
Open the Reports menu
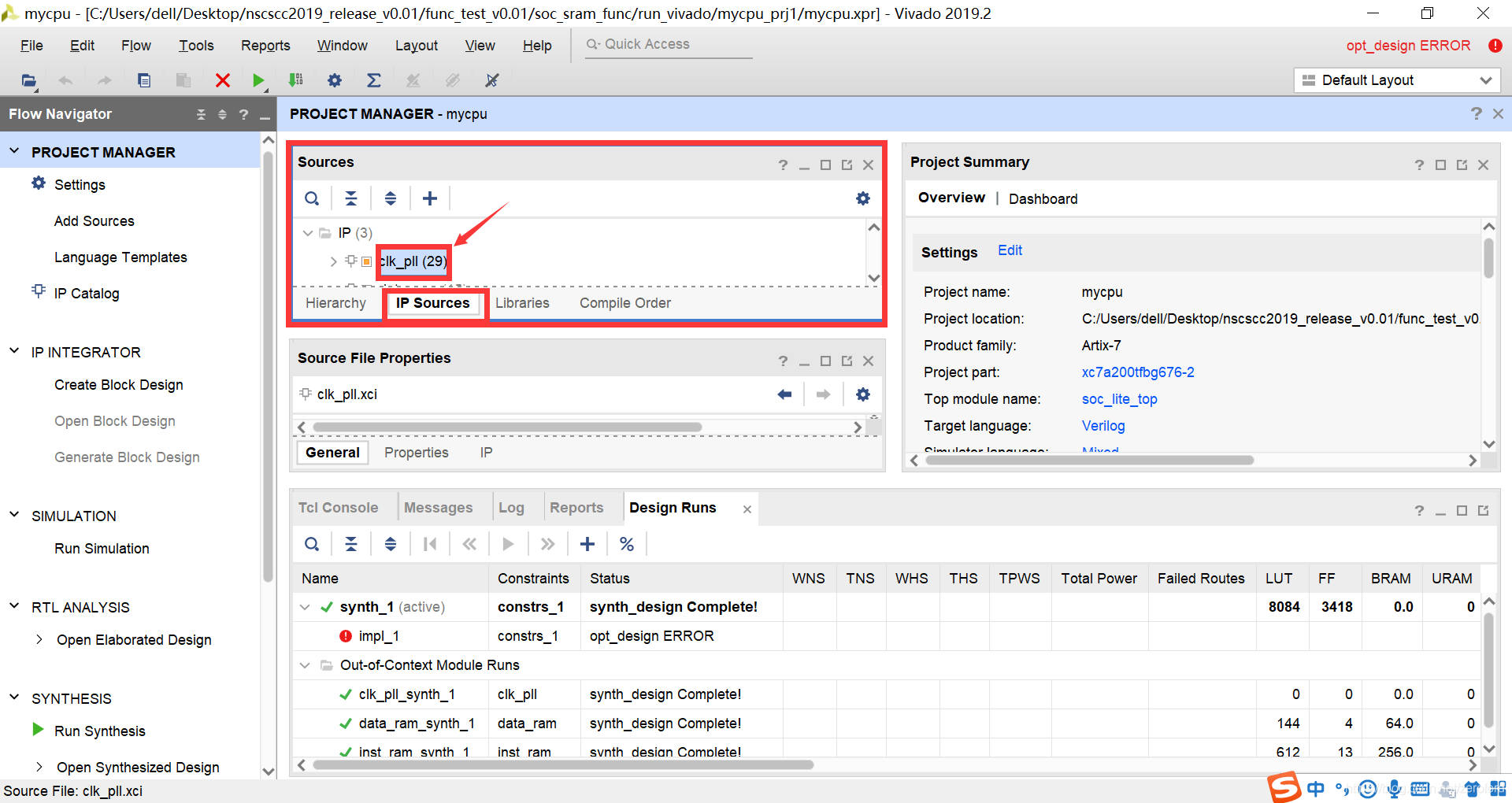tap(265, 46)
